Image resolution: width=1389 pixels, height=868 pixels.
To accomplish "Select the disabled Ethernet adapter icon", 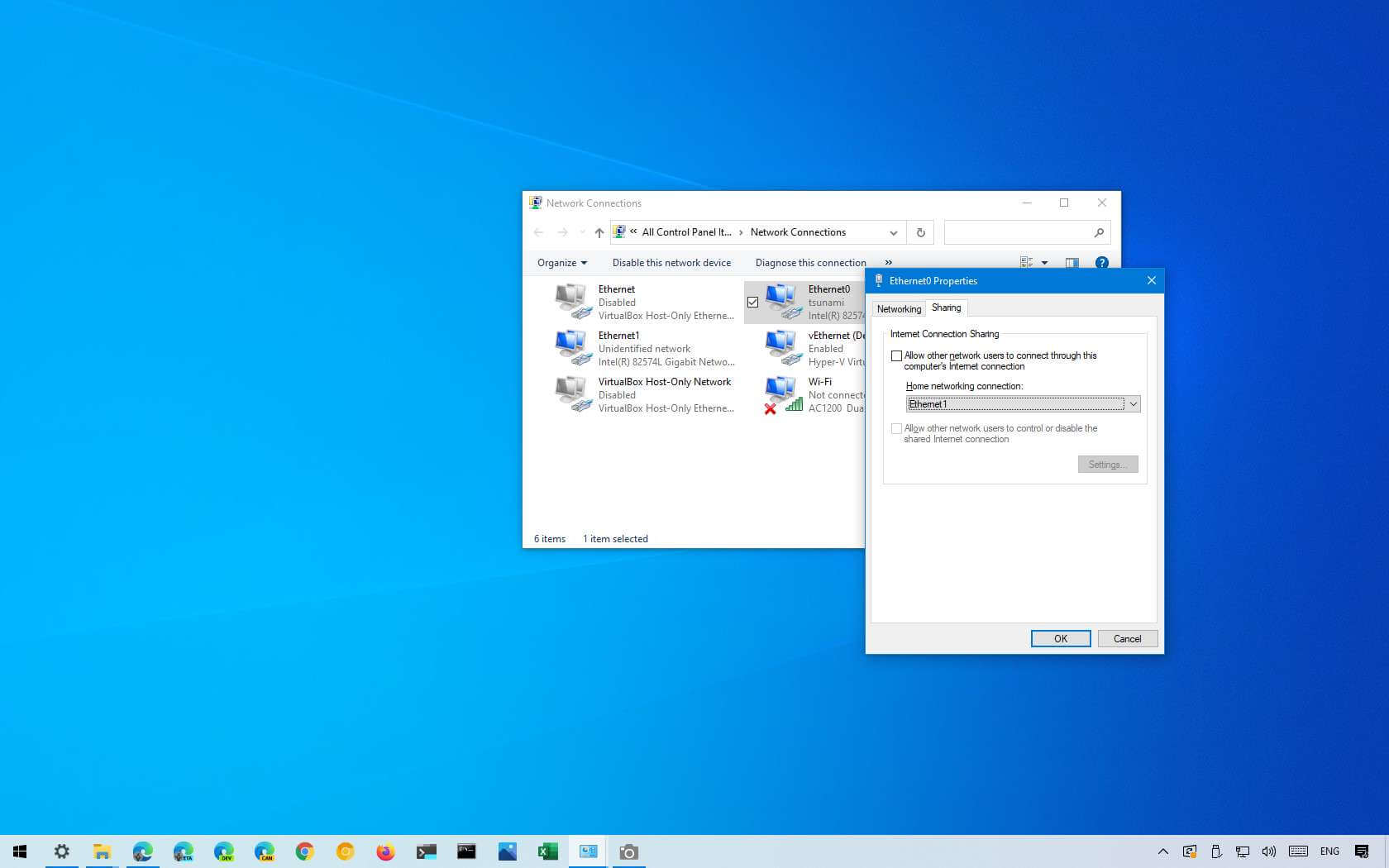I will click(x=573, y=302).
